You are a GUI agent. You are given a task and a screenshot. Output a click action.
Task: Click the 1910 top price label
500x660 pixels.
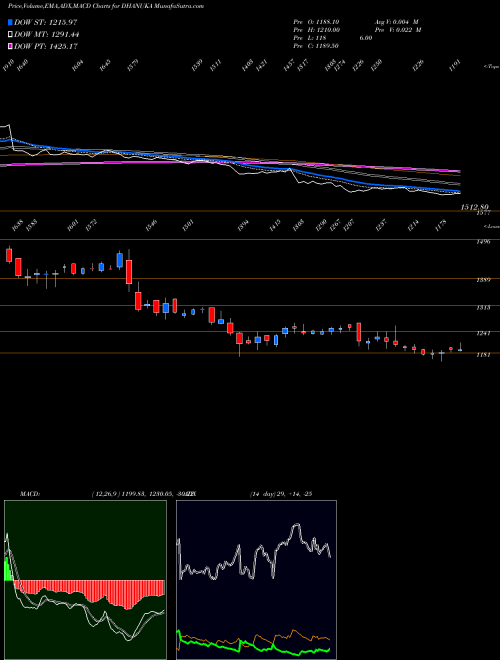8,65
